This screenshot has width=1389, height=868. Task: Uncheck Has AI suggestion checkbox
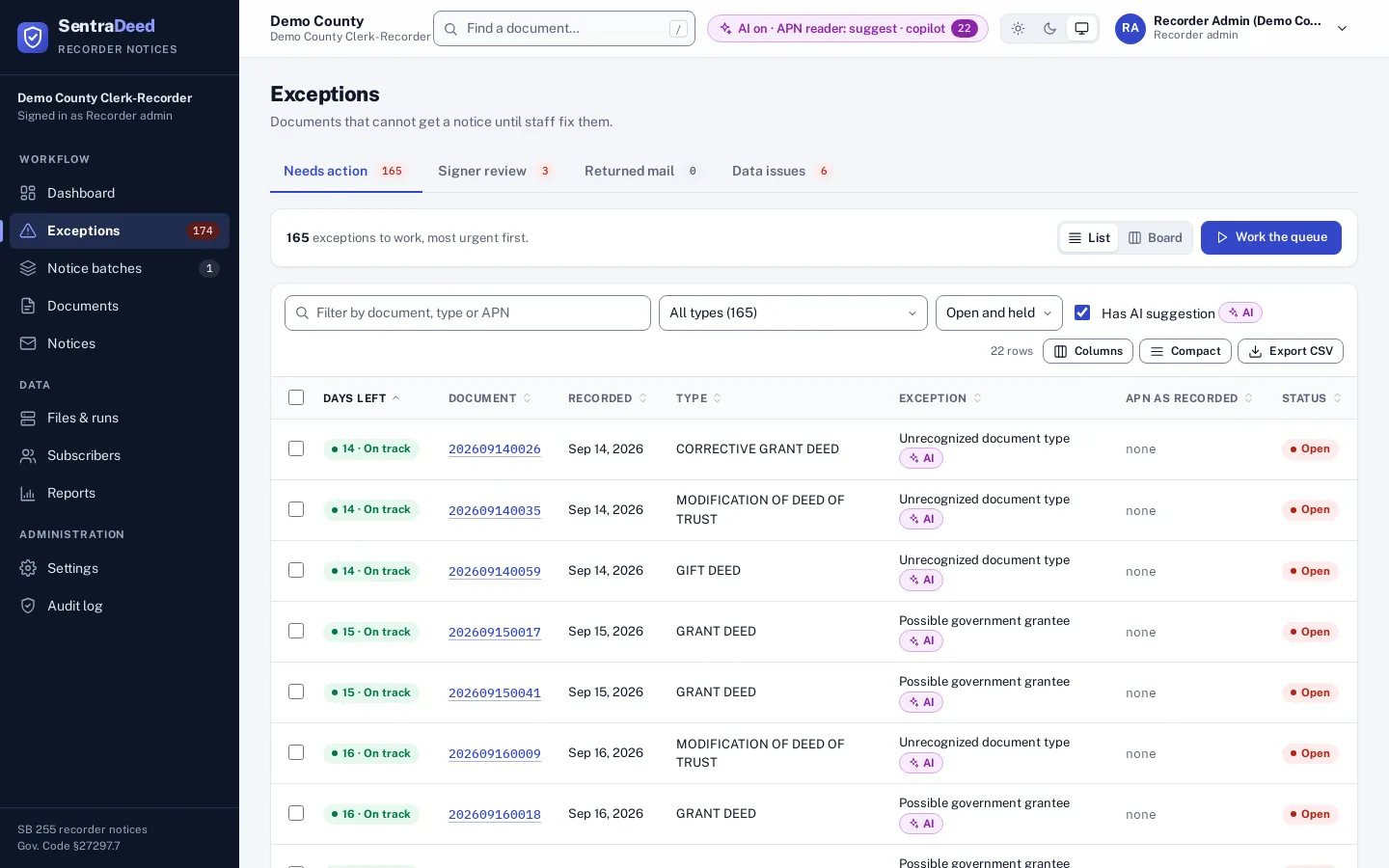click(1082, 312)
